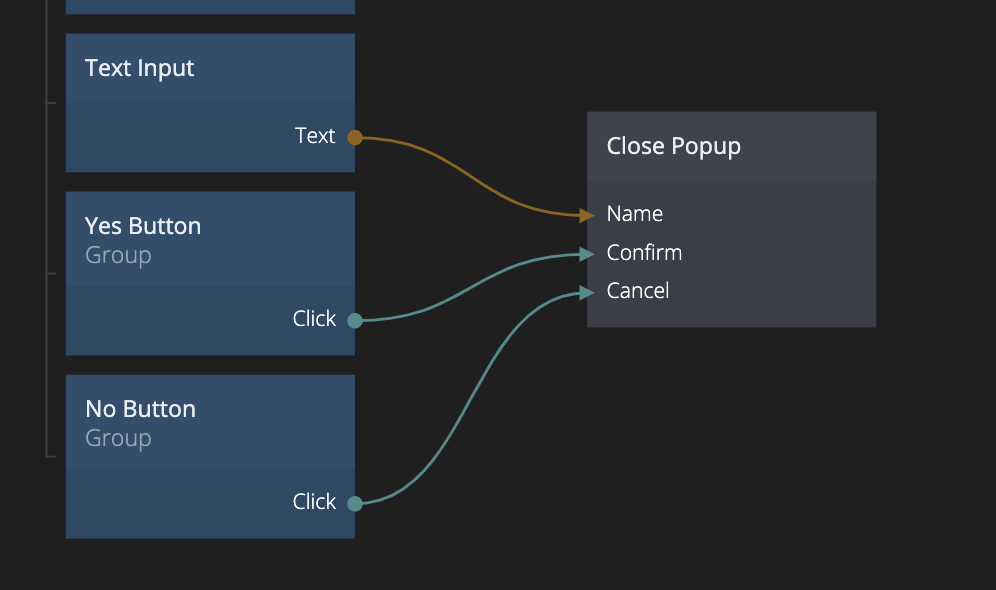The width and height of the screenshot is (996, 590).
Task: Select the teal wire leading into Confirm
Action: pos(470,287)
